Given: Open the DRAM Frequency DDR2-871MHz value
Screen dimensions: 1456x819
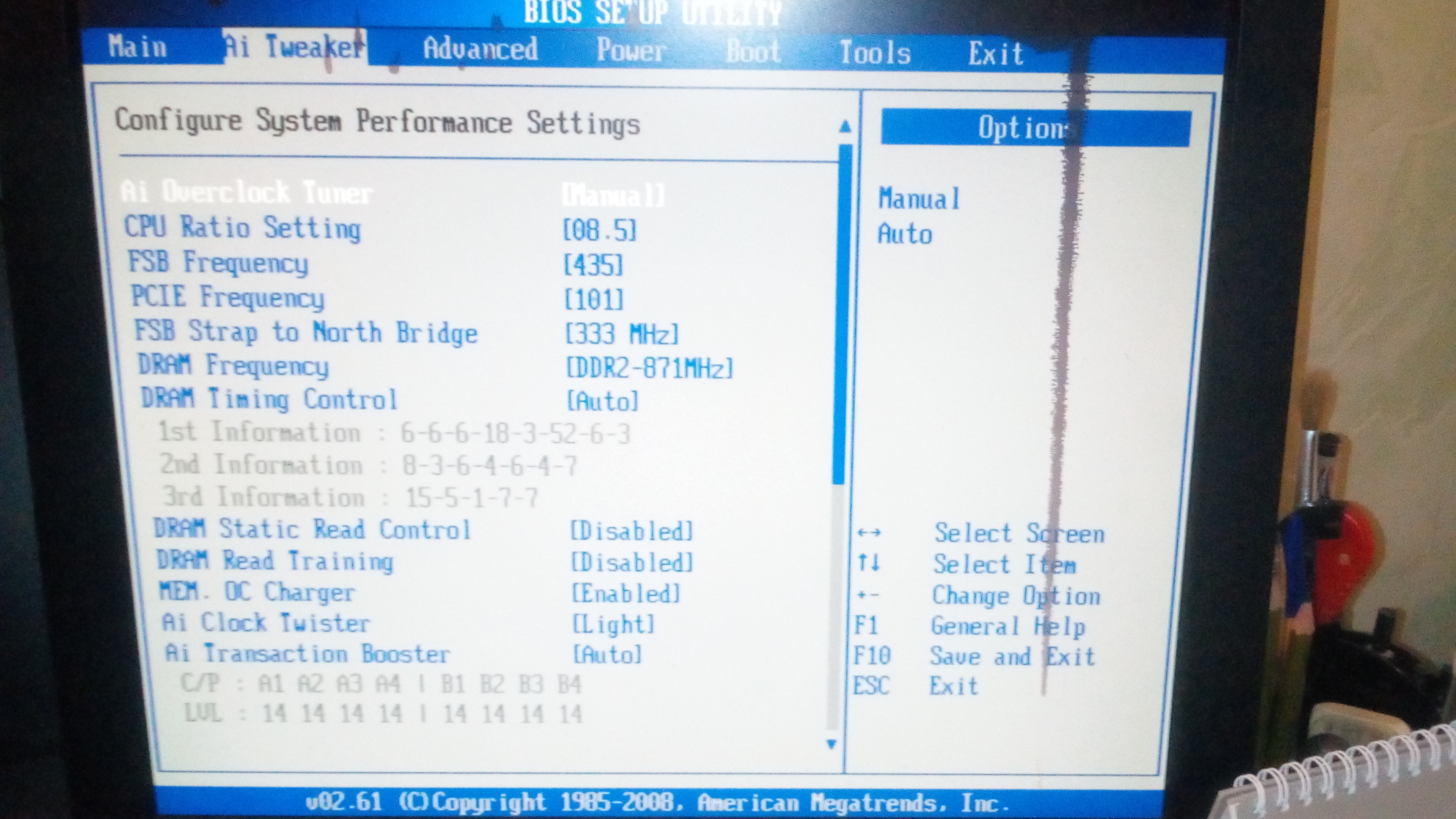Looking at the screenshot, I should 650,369.
